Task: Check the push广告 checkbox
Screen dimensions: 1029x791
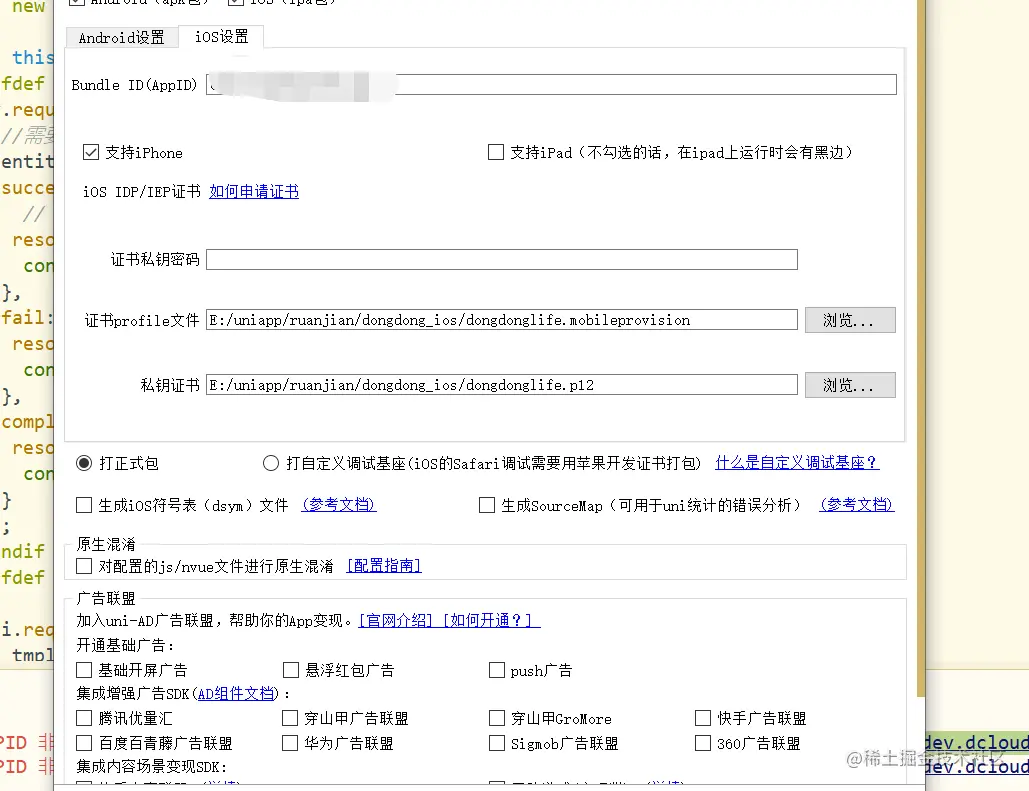Action: [497, 670]
